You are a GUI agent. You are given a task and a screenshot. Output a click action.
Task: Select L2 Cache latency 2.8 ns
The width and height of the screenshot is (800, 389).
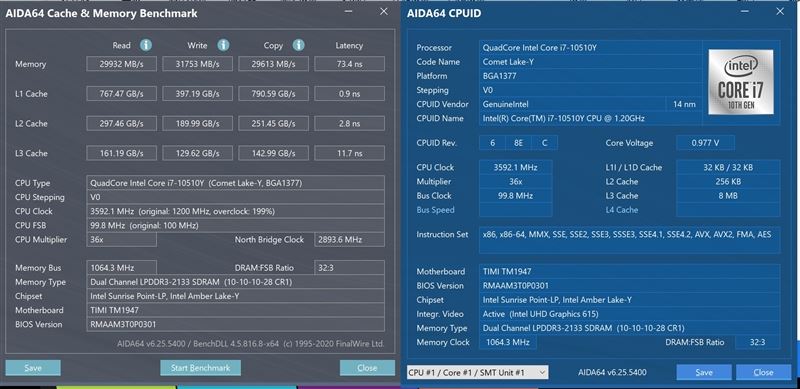coord(349,123)
